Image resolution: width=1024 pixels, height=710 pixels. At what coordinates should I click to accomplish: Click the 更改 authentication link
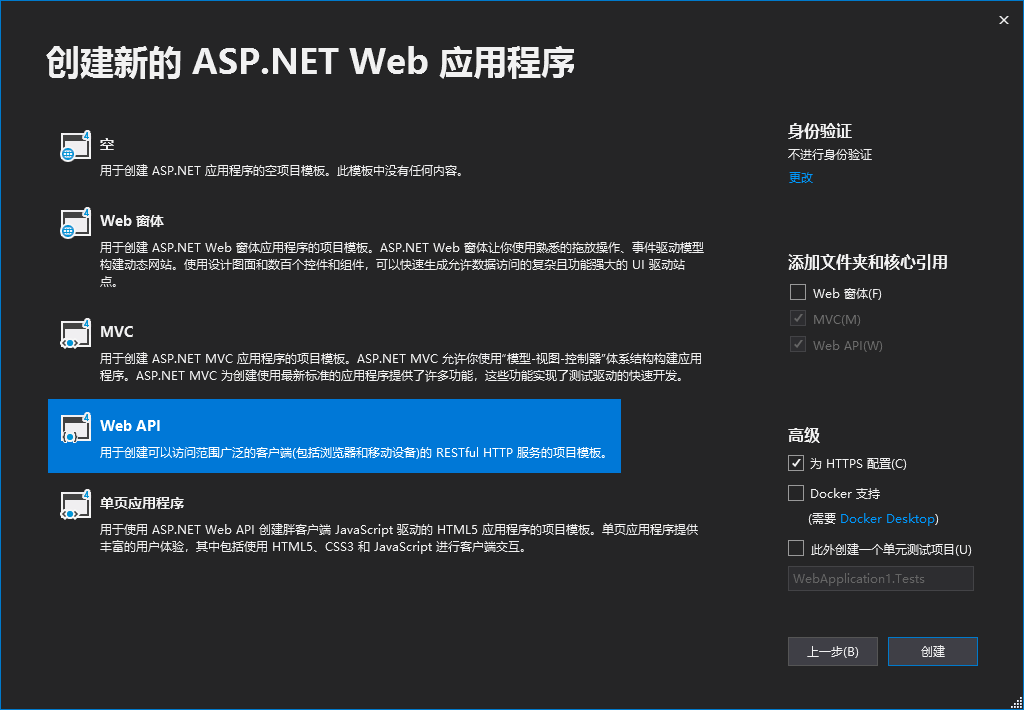click(801, 178)
